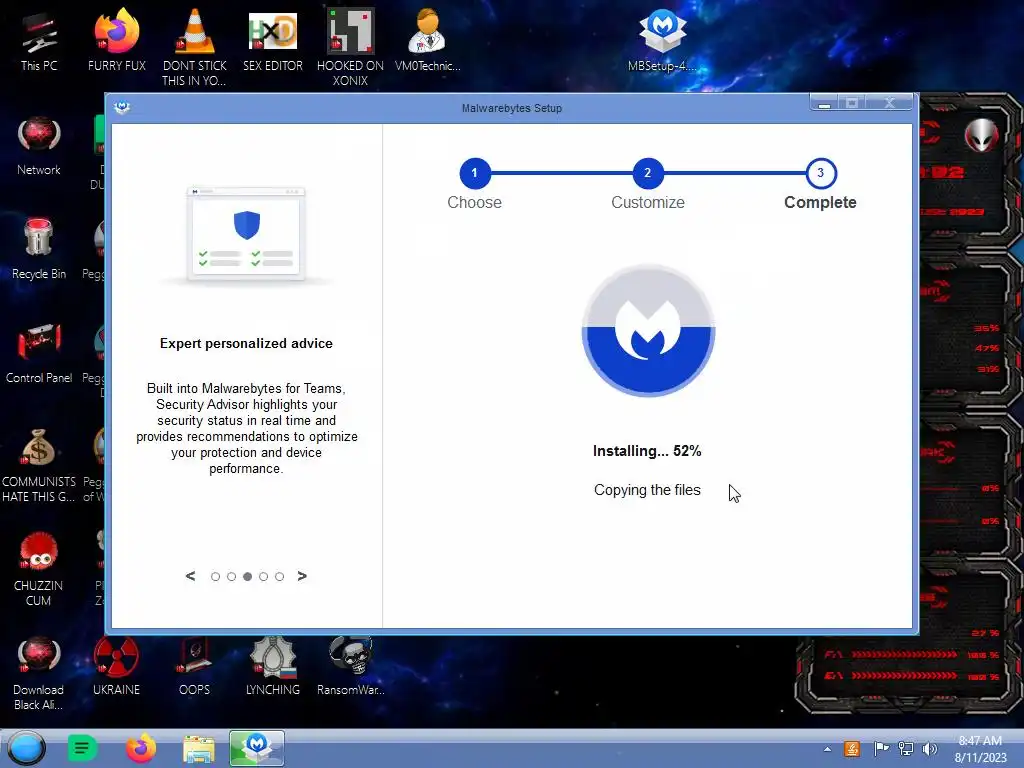Click the shield illustration thumbnail

pyautogui.click(x=246, y=235)
